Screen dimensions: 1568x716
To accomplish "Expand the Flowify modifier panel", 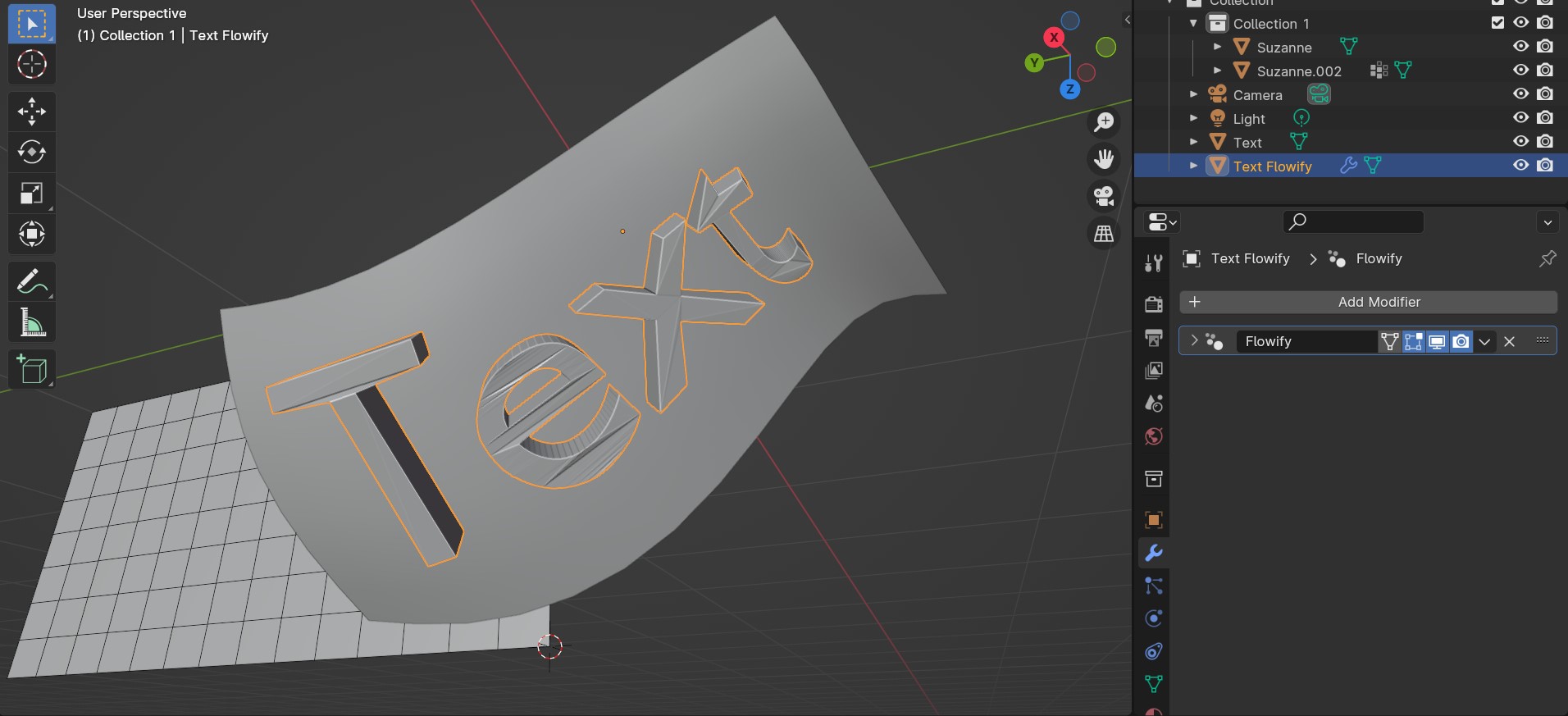I will click(x=1194, y=340).
